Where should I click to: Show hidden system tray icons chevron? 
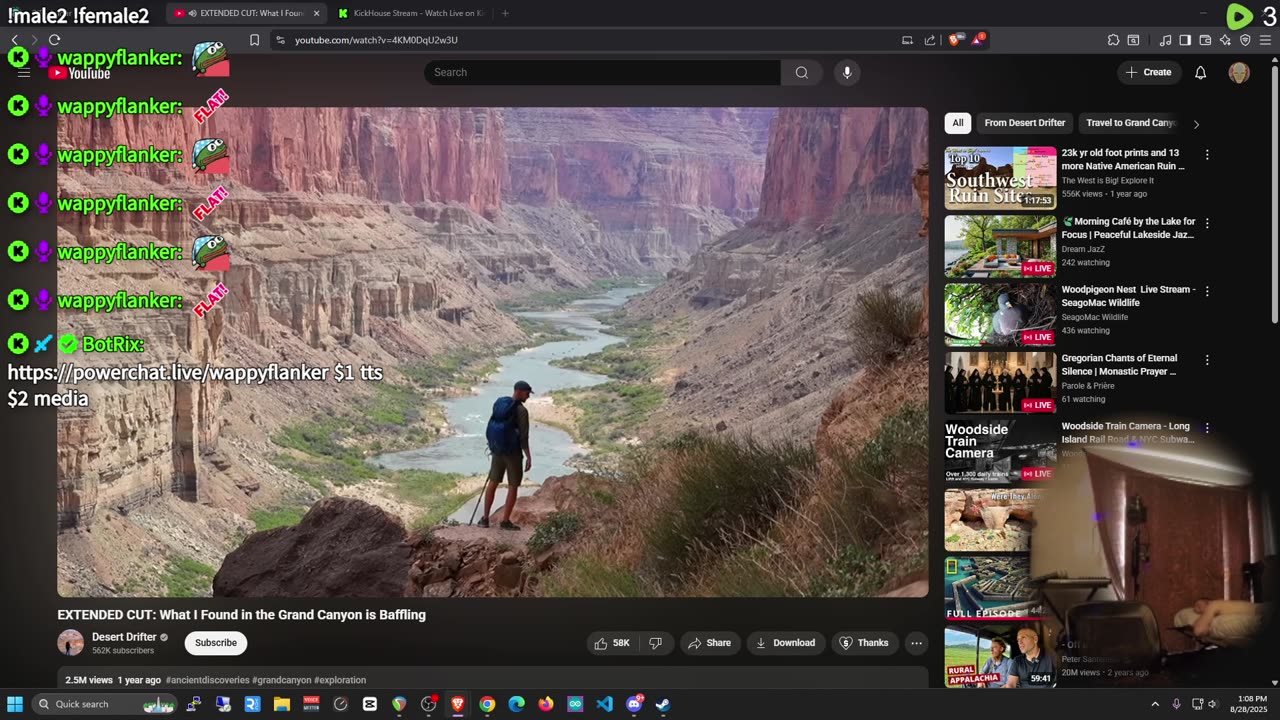[1155, 704]
